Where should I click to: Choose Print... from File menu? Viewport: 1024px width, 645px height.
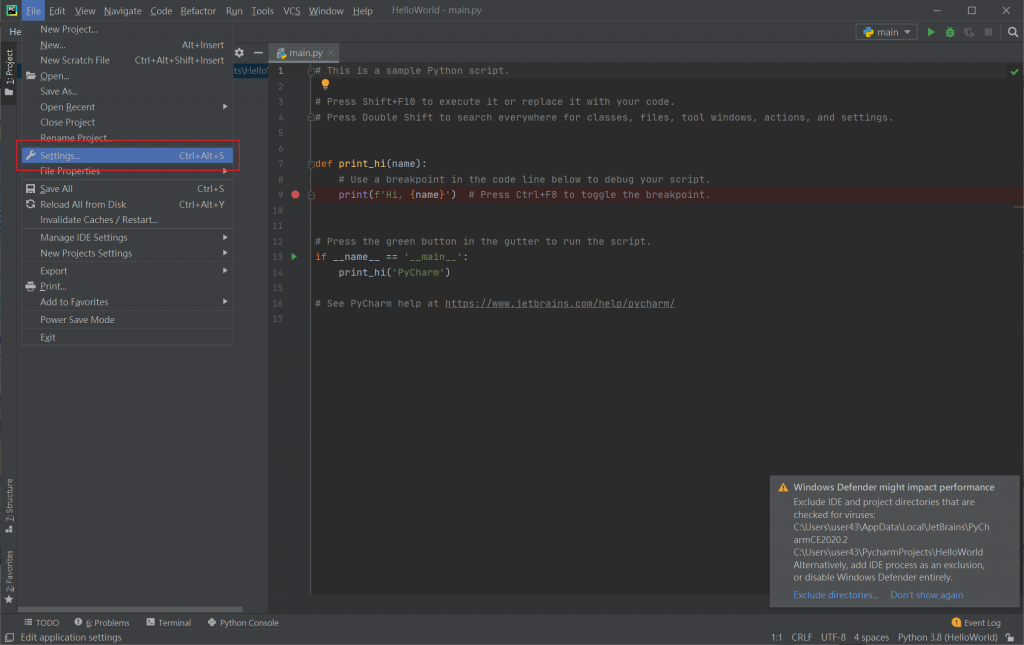(128, 287)
